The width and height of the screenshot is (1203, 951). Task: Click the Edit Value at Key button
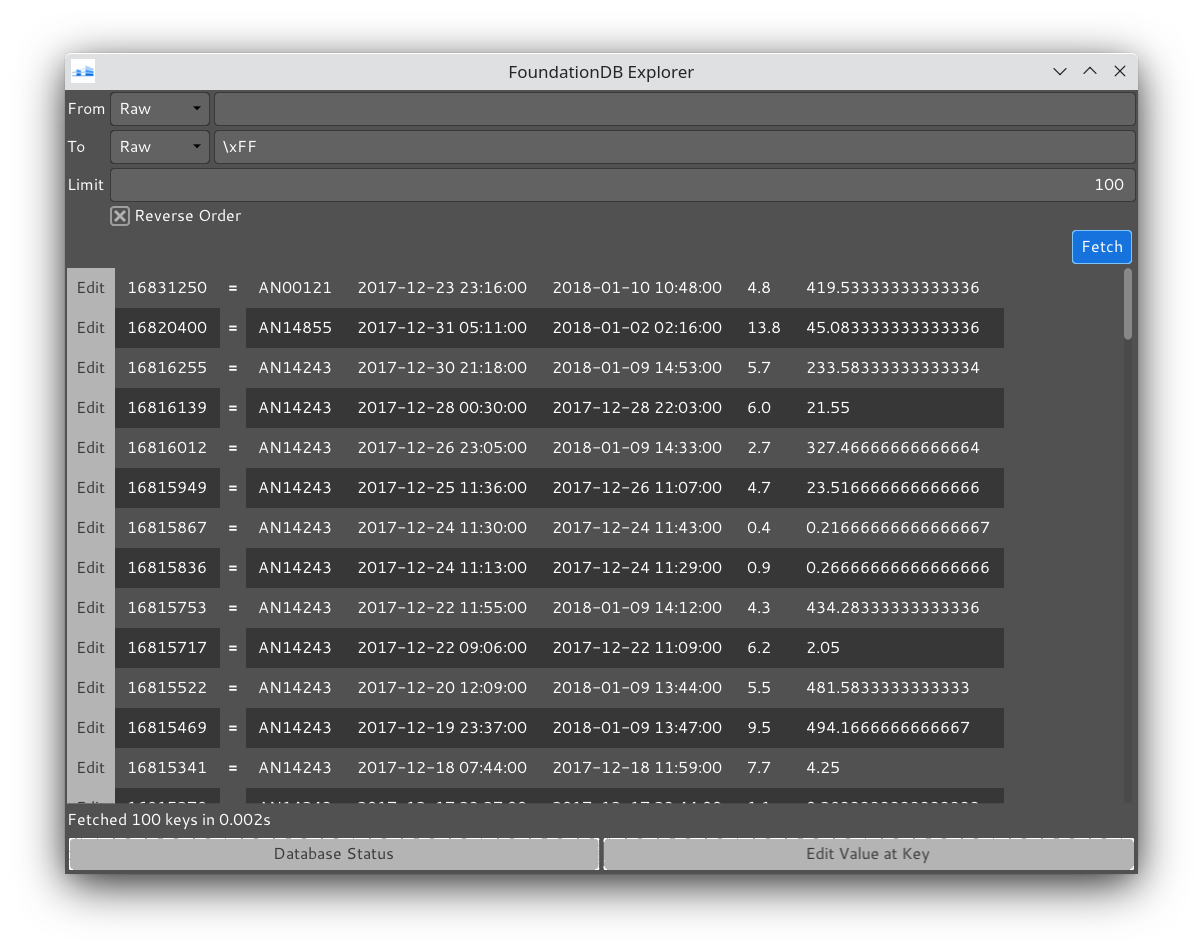click(x=868, y=854)
